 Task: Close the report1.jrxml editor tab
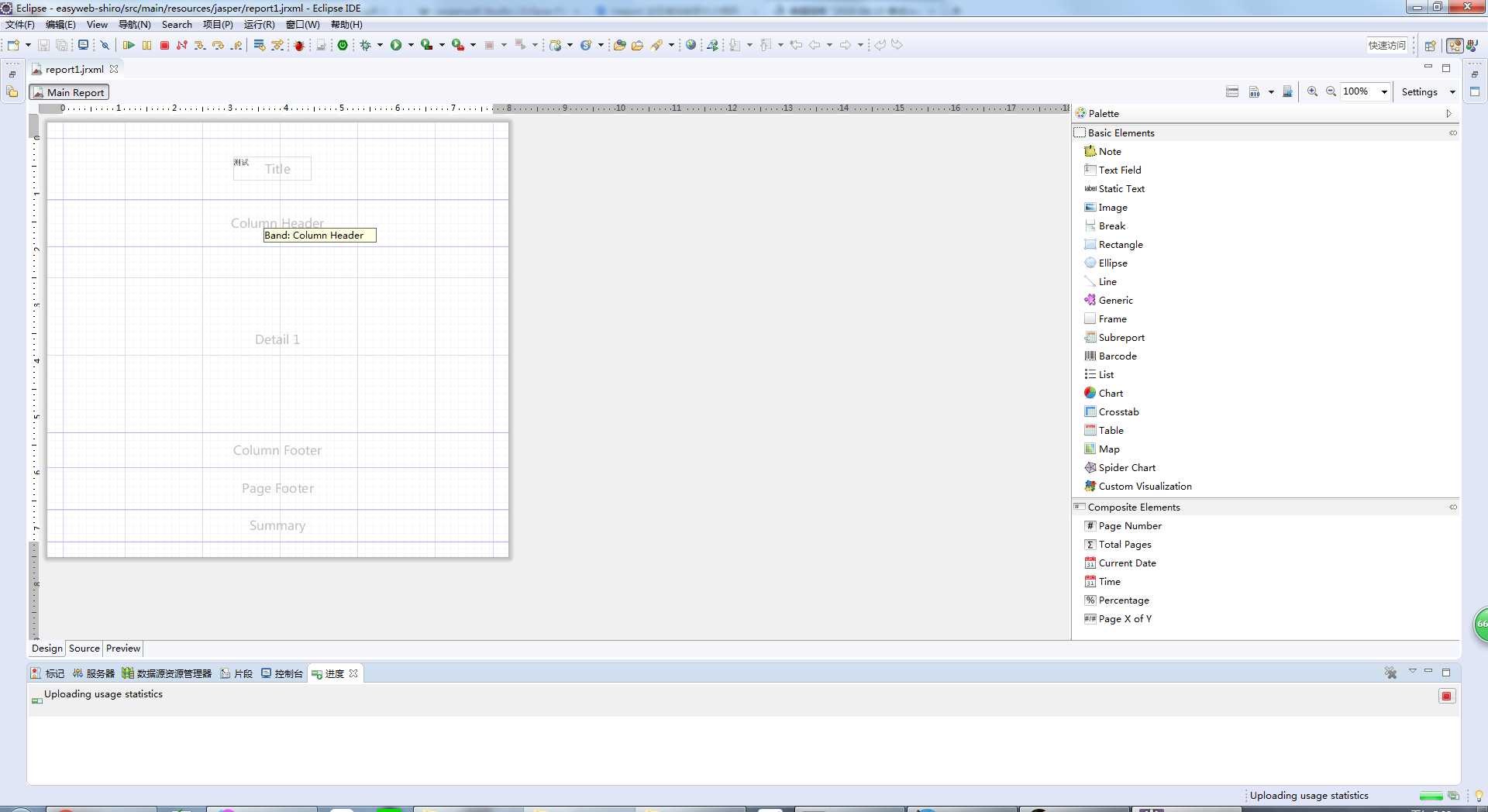coord(114,69)
